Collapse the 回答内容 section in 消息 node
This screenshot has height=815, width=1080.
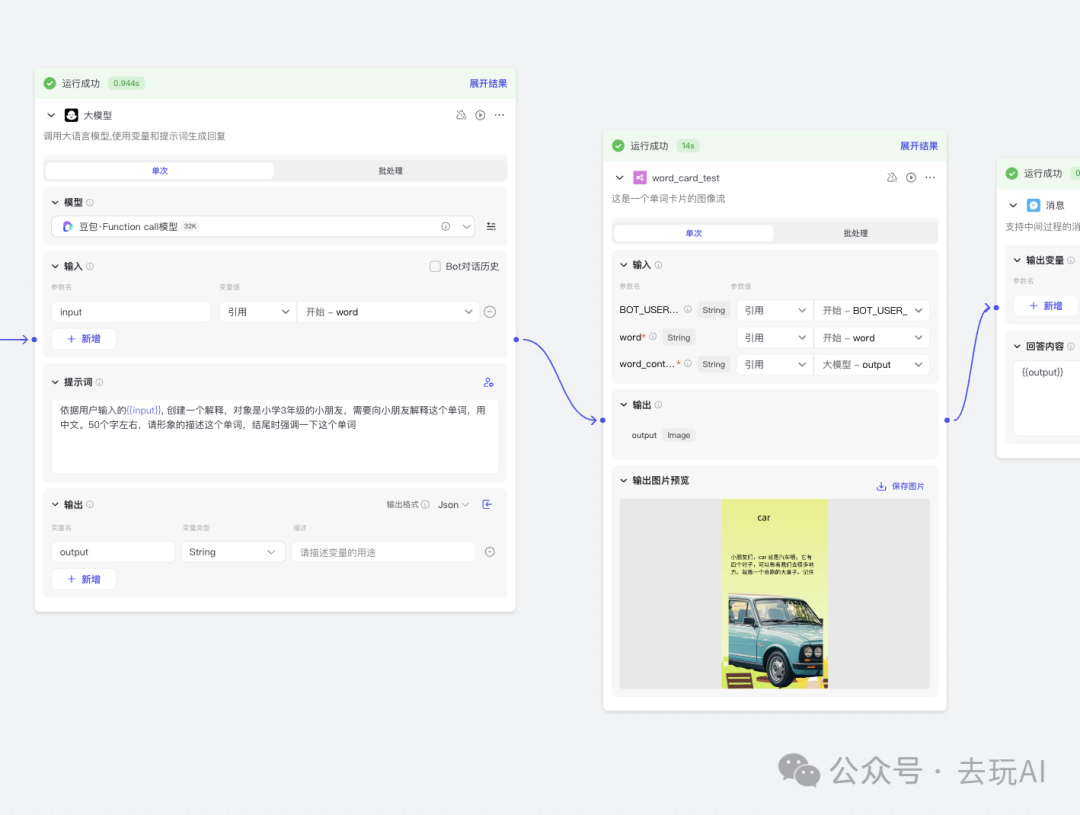tap(1017, 347)
